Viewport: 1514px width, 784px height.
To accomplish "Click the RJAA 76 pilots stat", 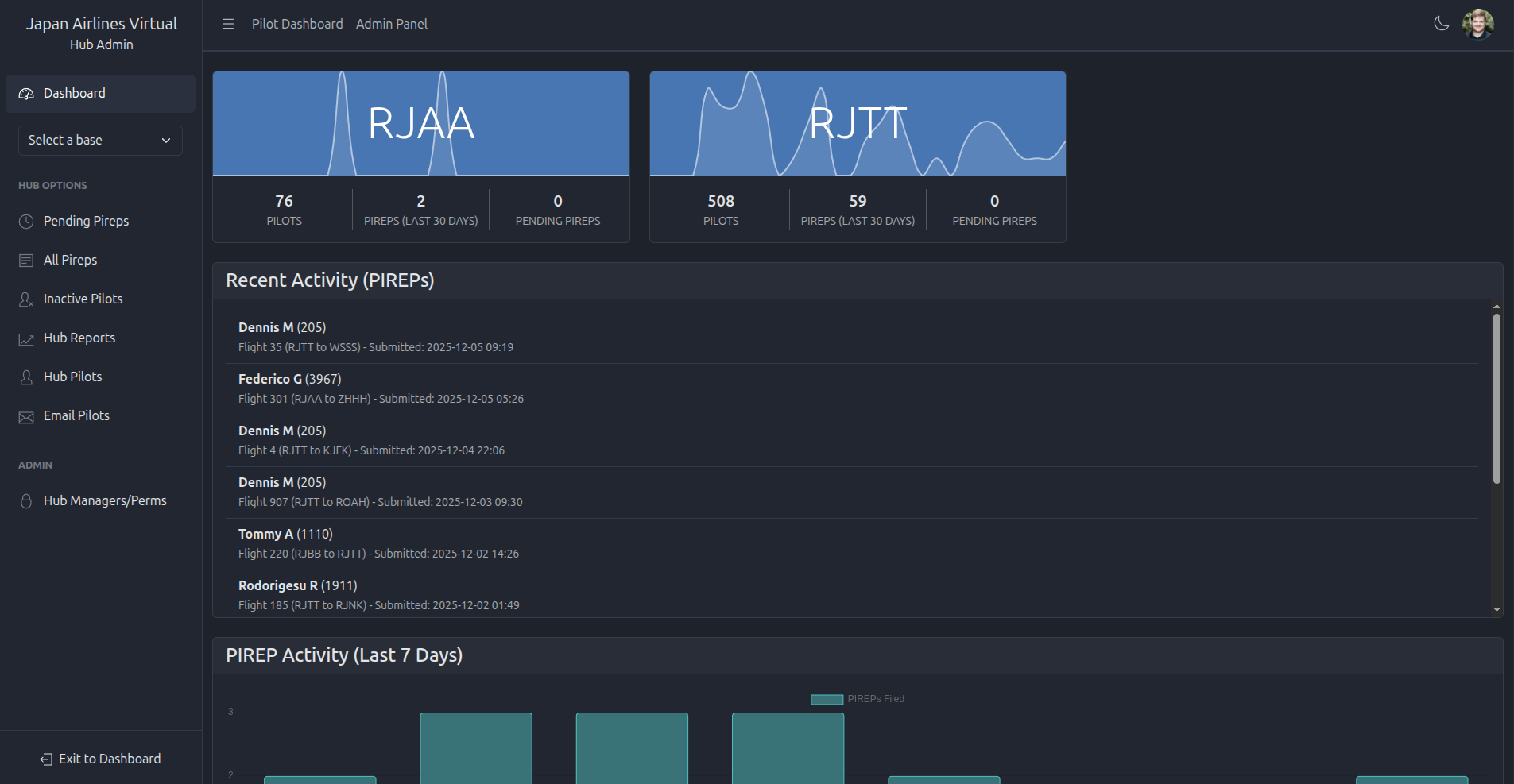I will [x=284, y=210].
